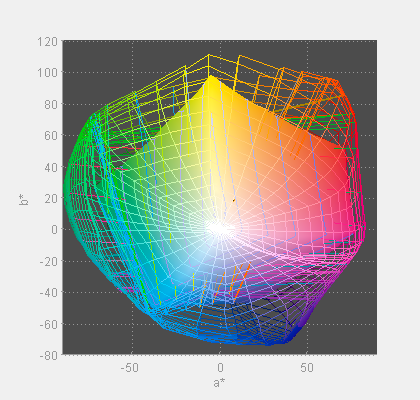Click the 100 tick label on the b* axis
Screen dimensions: 420x400
47,73
